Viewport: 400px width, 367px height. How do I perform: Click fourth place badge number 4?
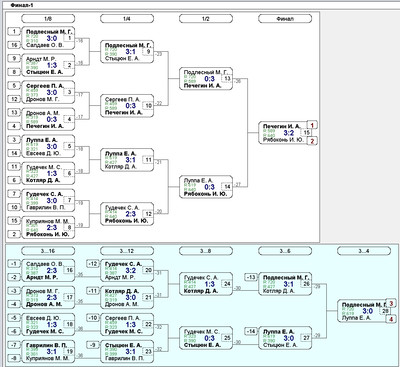click(391, 319)
